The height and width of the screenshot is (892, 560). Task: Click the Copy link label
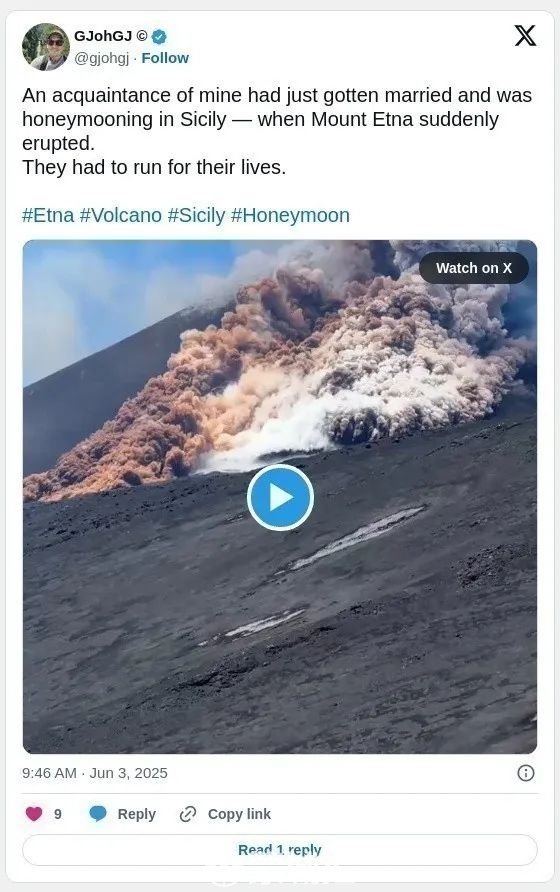pos(239,814)
